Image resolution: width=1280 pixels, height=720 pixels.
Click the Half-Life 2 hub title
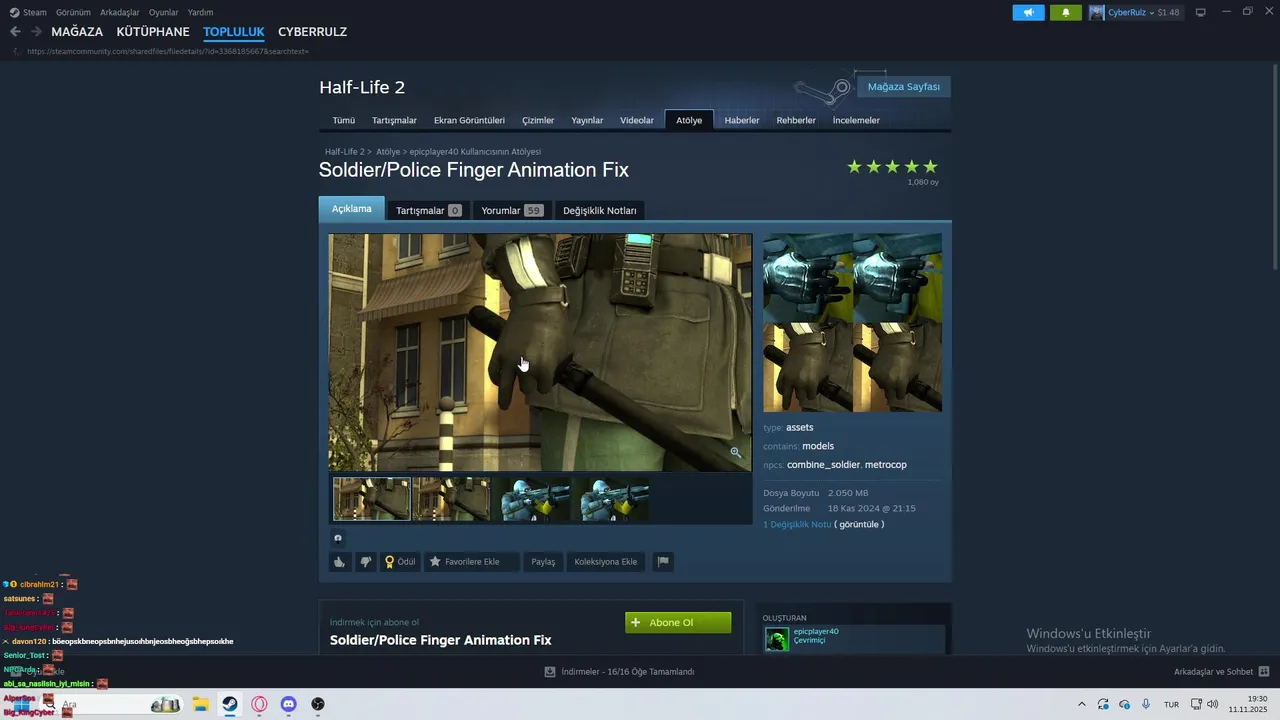coord(362,87)
